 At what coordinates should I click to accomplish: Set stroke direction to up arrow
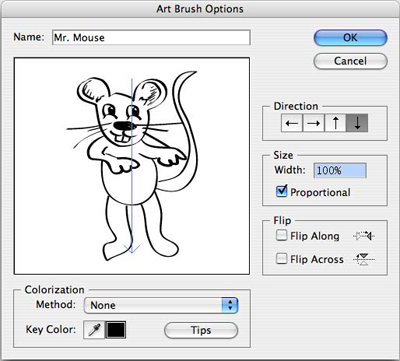point(335,123)
